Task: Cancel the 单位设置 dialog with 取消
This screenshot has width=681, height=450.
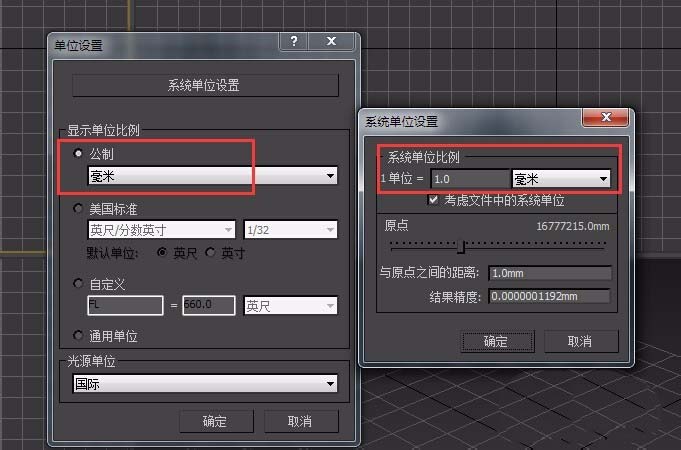Action: click(301, 421)
